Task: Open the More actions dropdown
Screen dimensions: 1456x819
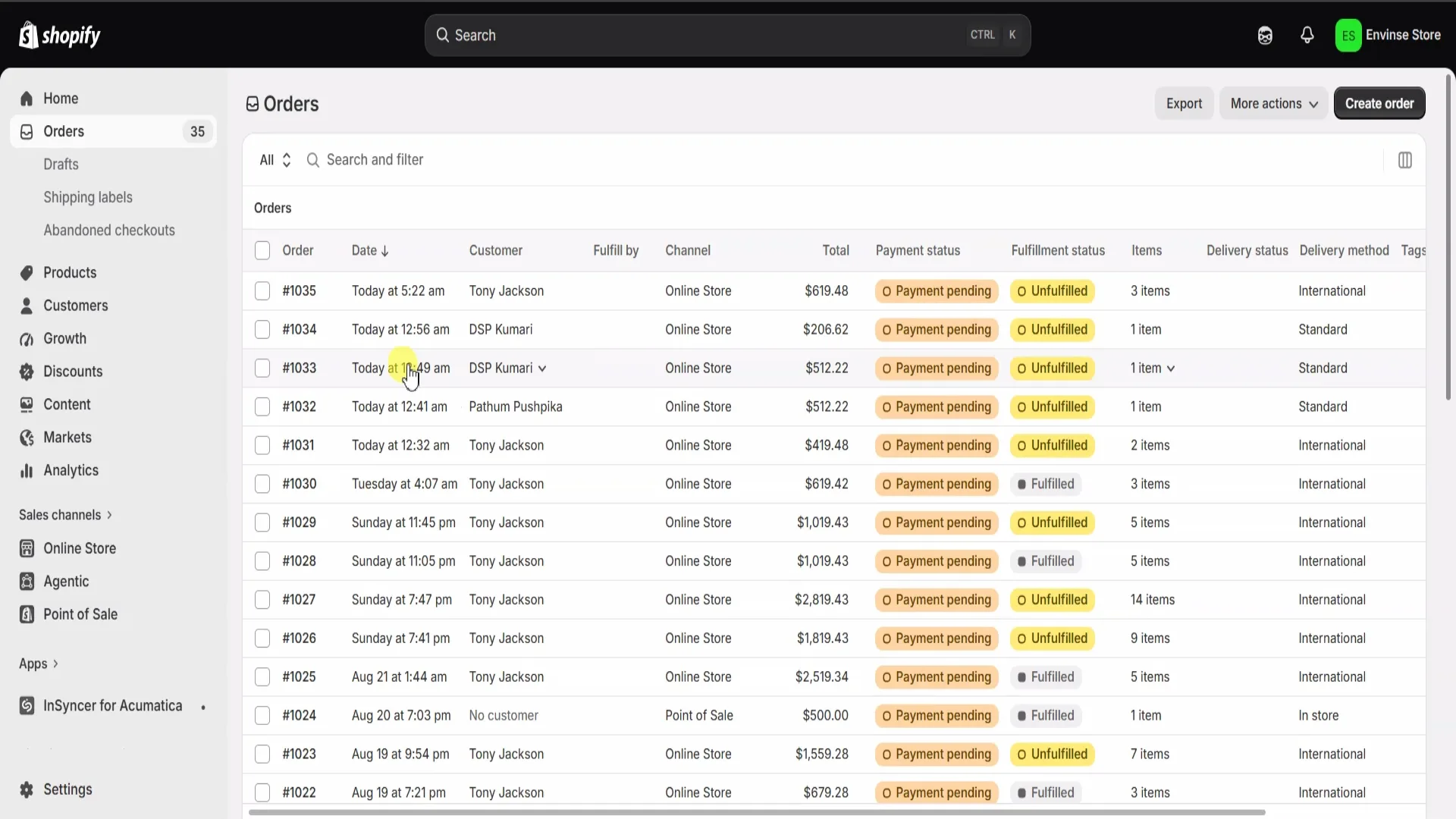Action: (1273, 103)
